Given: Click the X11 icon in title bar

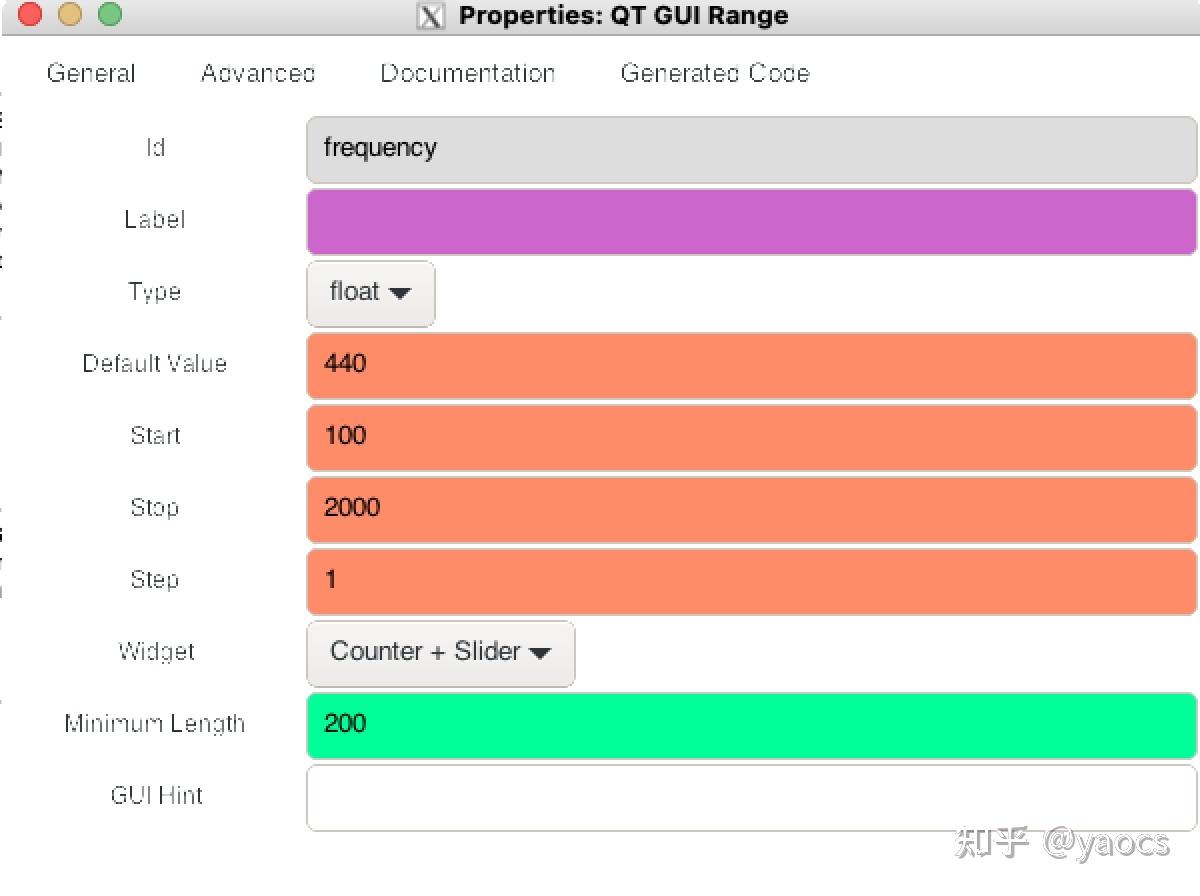Looking at the screenshot, I should coord(430,16).
